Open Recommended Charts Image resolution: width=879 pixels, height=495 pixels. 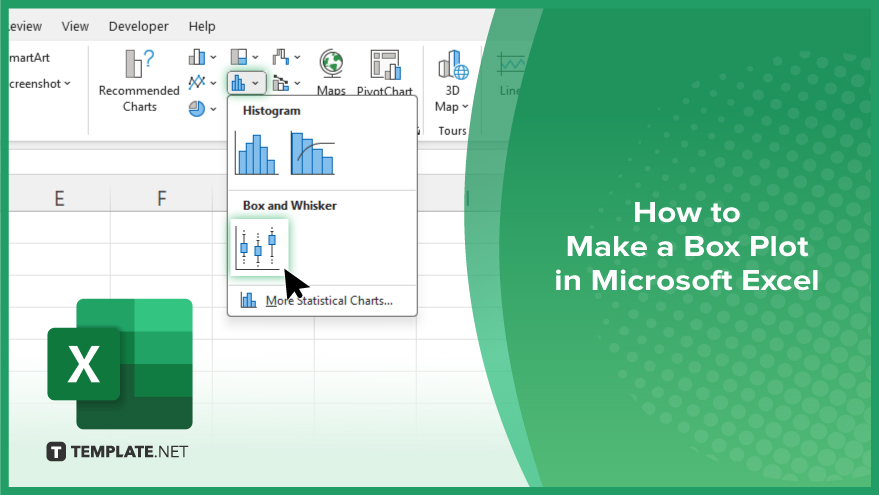[139, 81]
